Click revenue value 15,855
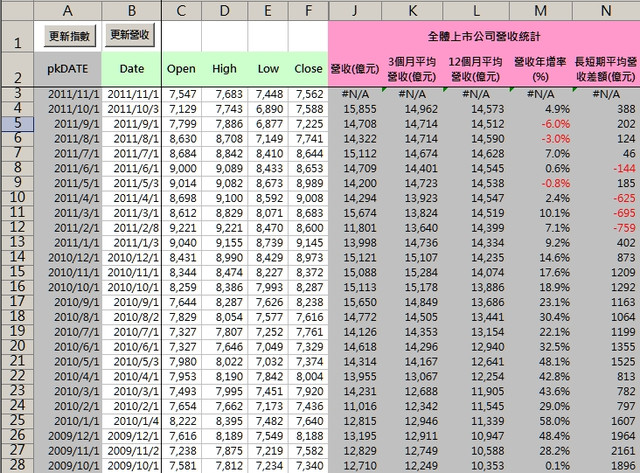Viewport: 640px width, 473px height. [x=355, y=109]
